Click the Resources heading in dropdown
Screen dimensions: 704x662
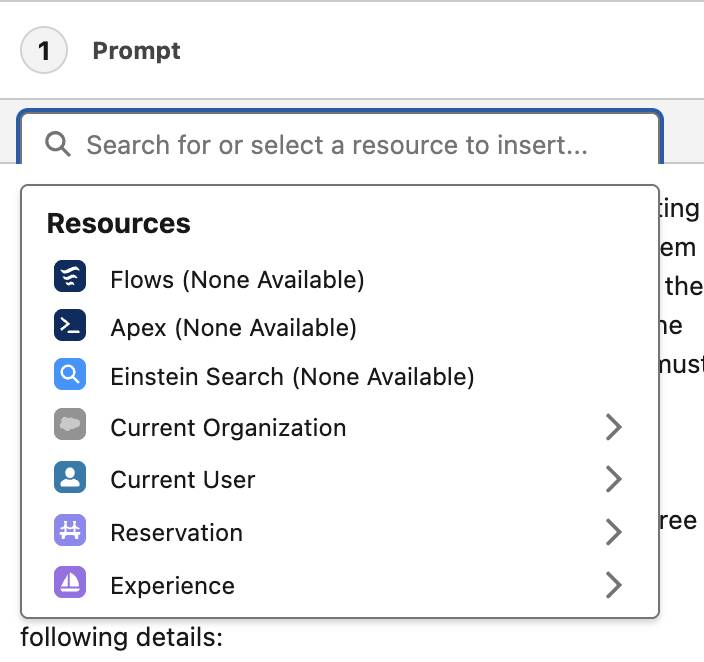coord(119,223)
